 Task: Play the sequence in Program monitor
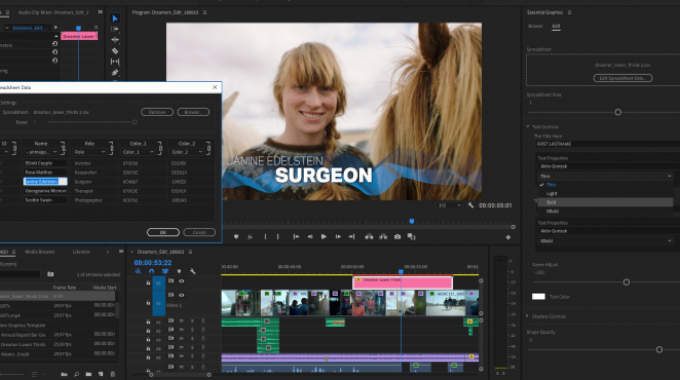pos(324,236)
